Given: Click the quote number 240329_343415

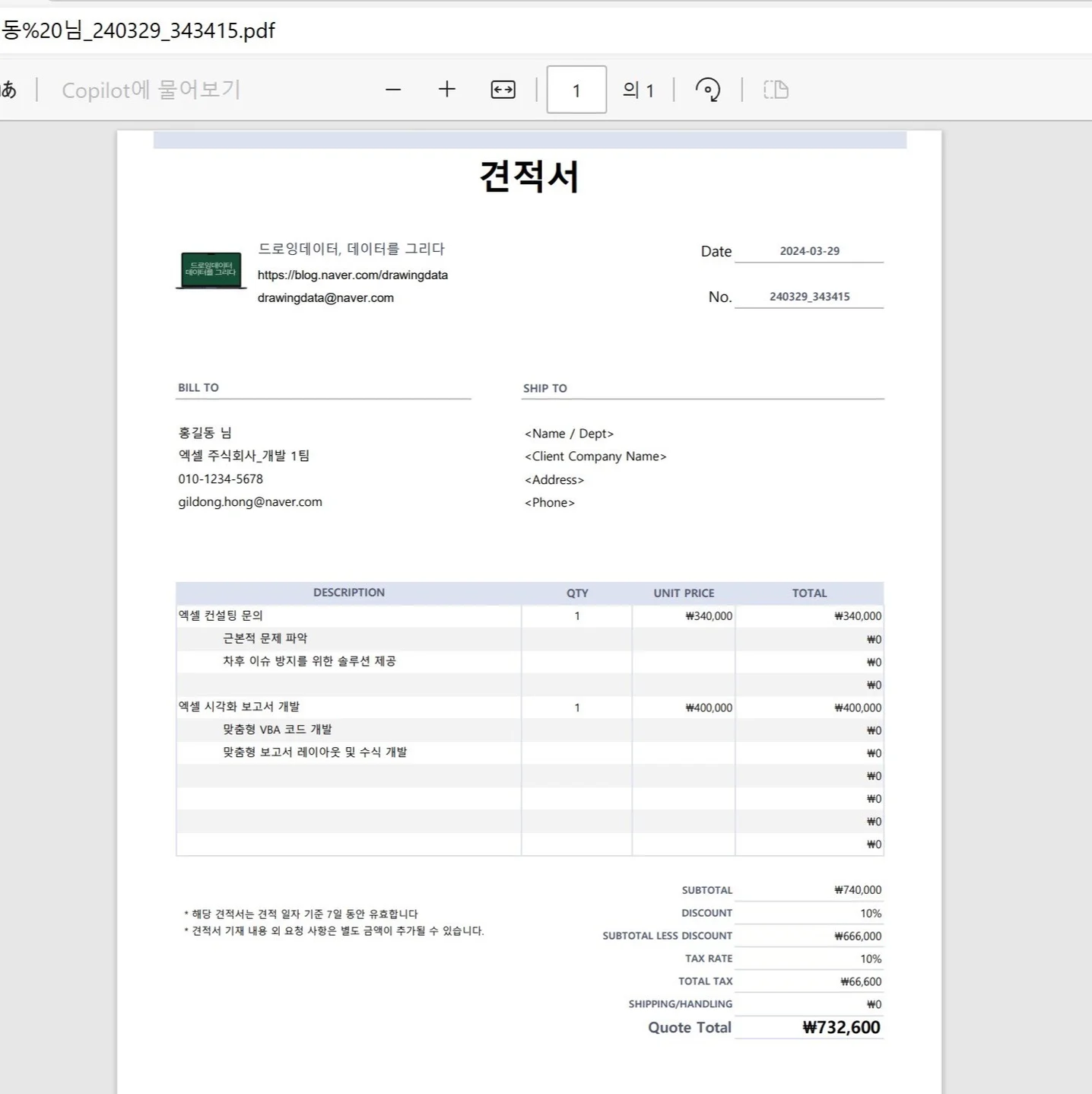Looking at the screenshot, I should pos(809,297).
